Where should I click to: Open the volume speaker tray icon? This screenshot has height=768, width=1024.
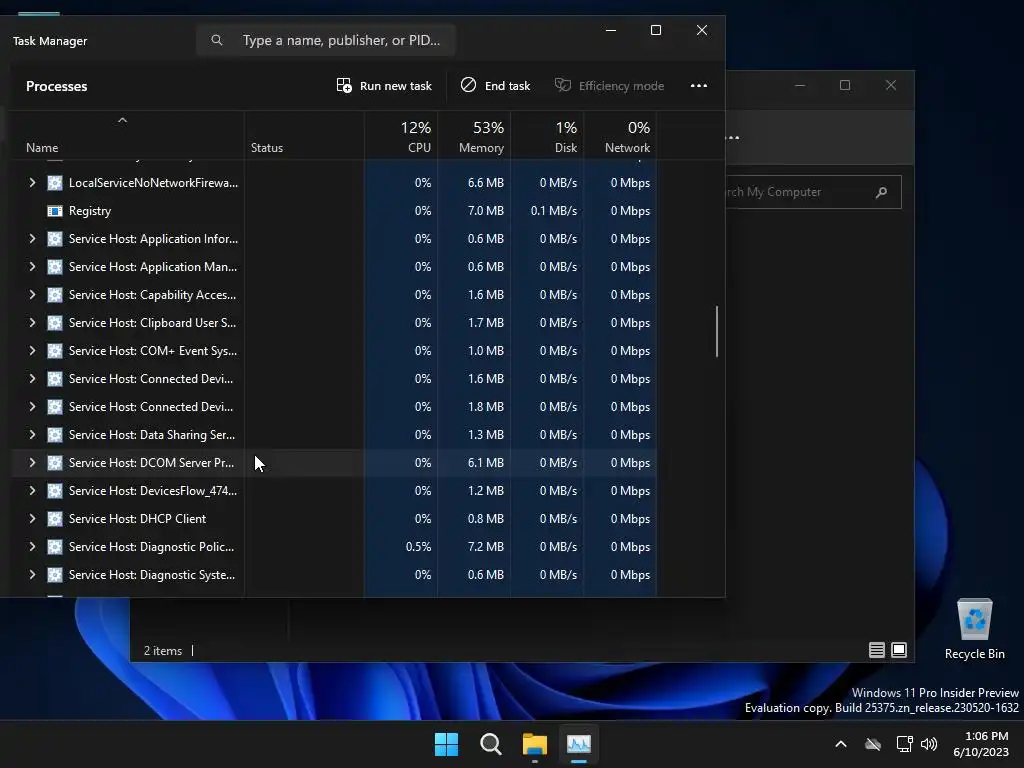(x=929, y=744)
